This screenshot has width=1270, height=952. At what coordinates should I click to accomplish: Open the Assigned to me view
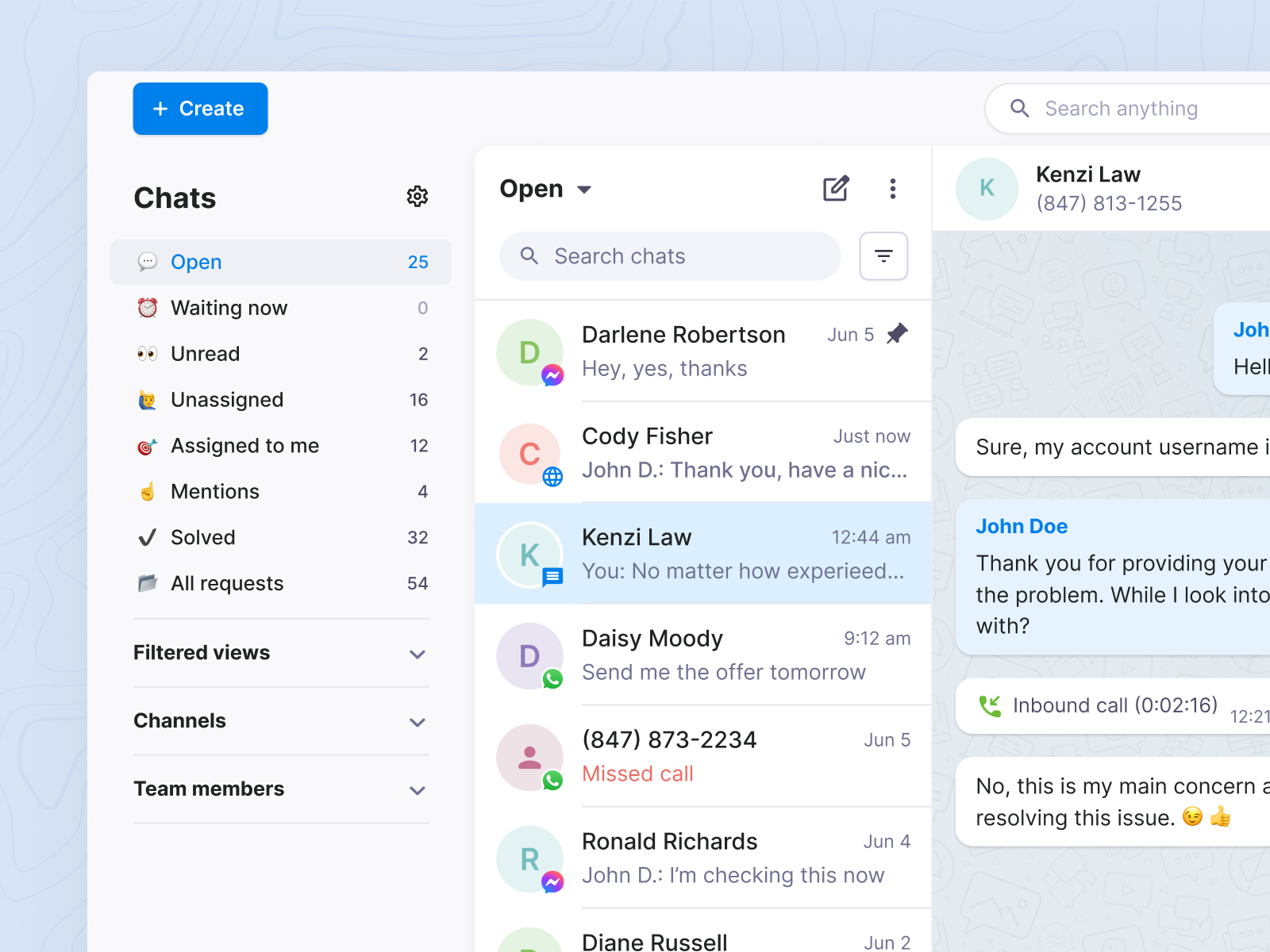(x=244, y=445)
